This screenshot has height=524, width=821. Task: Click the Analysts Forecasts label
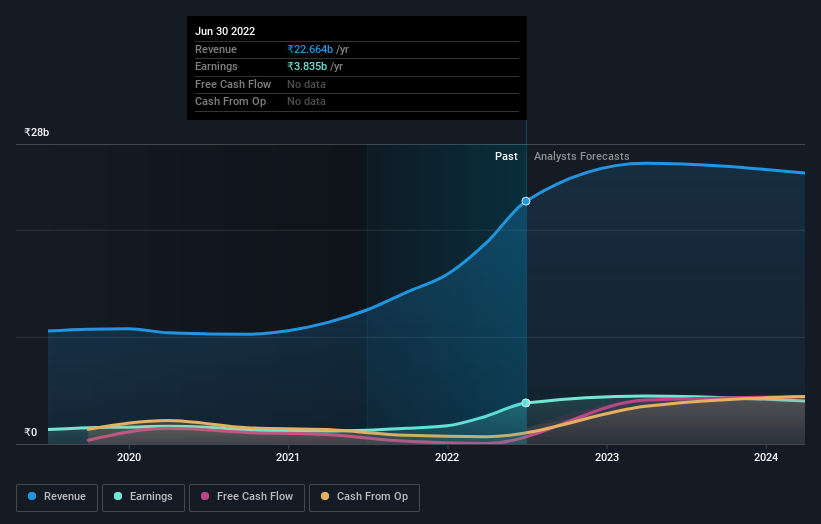[x=582, y=156]
